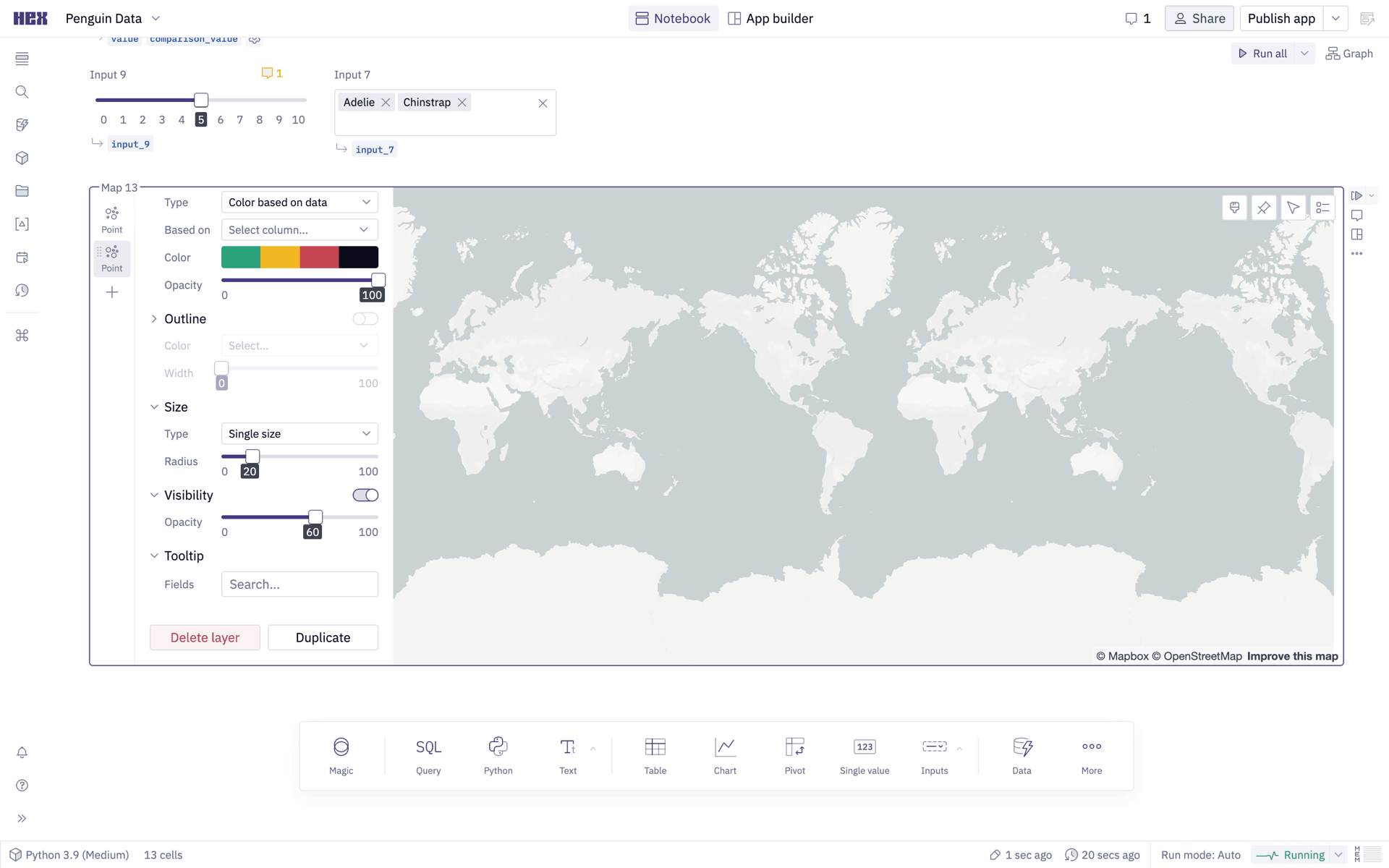The image size is (1389, 868).
Task: Add a Pivot cell
Action: coord(794,756)
